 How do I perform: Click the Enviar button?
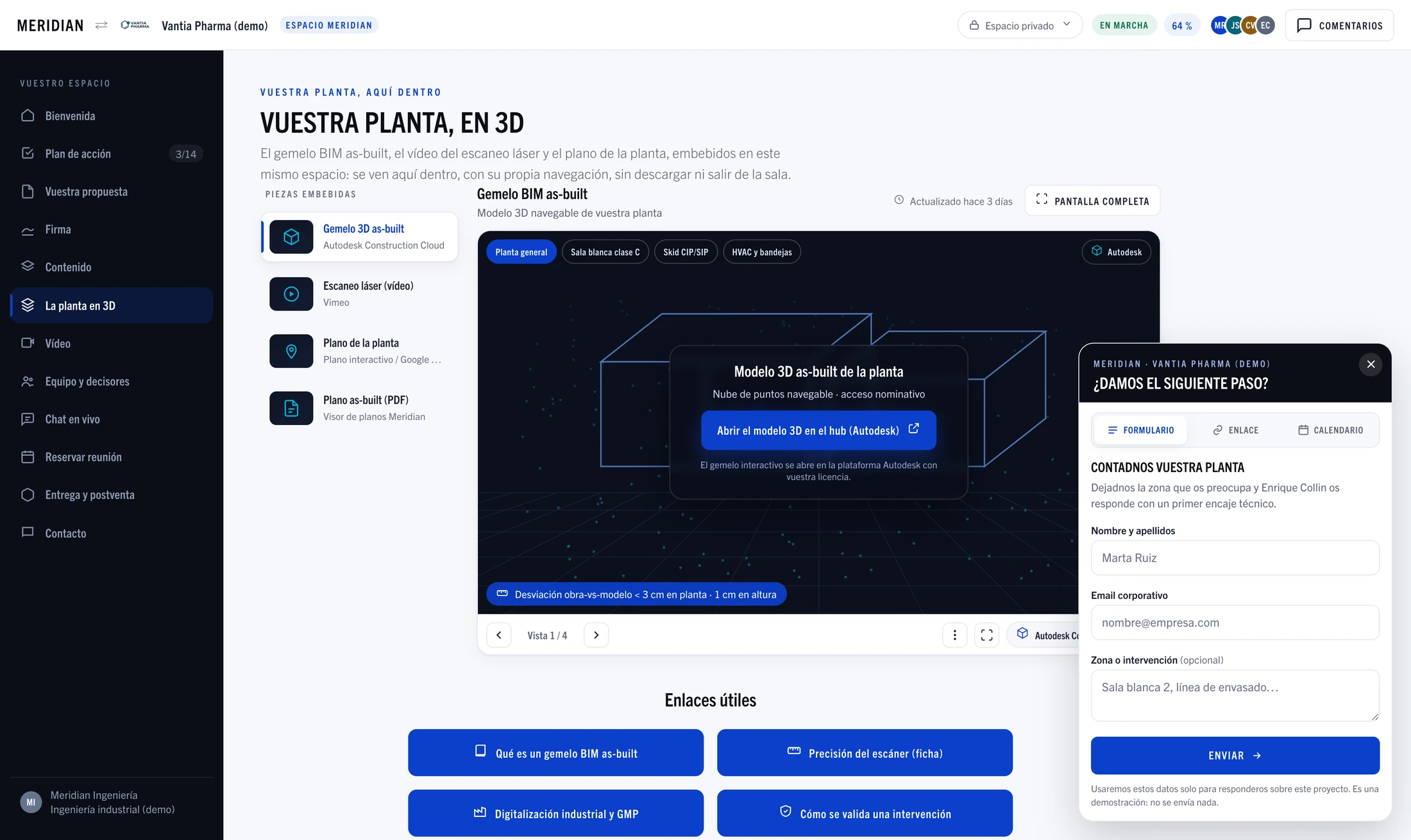[1235, 755]
